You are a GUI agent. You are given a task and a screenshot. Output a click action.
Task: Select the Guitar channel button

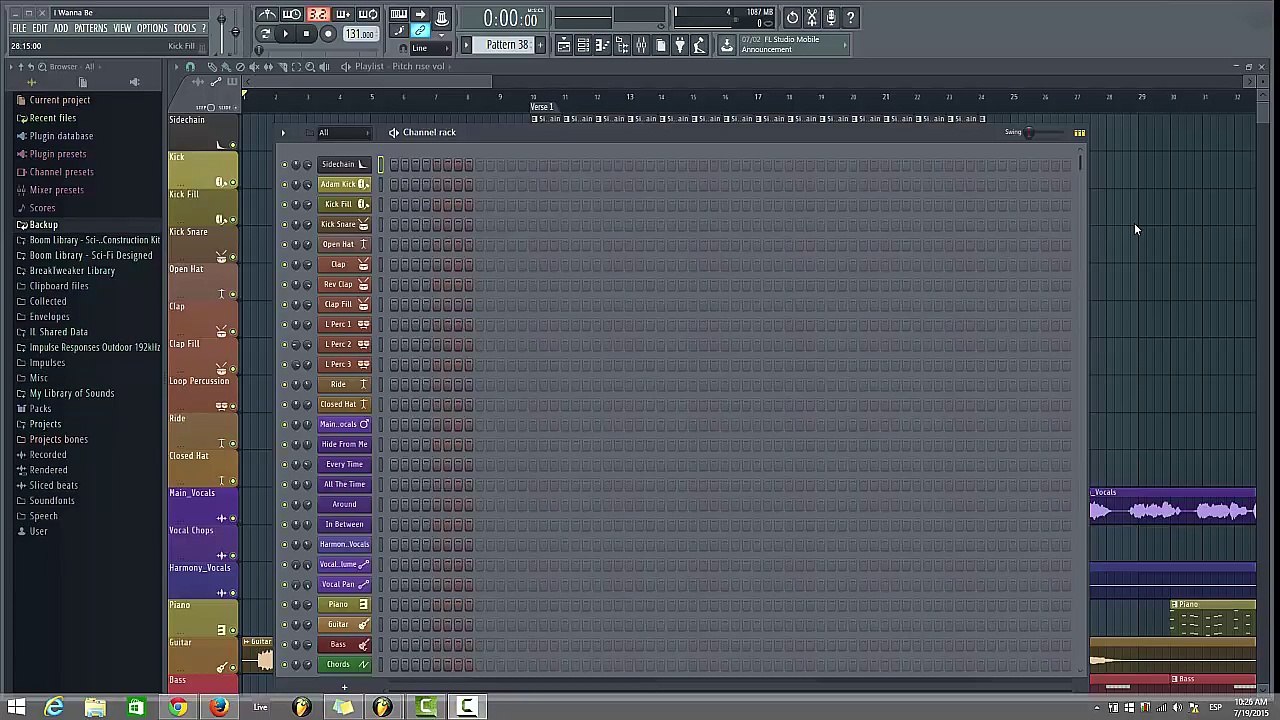[344, 624]
